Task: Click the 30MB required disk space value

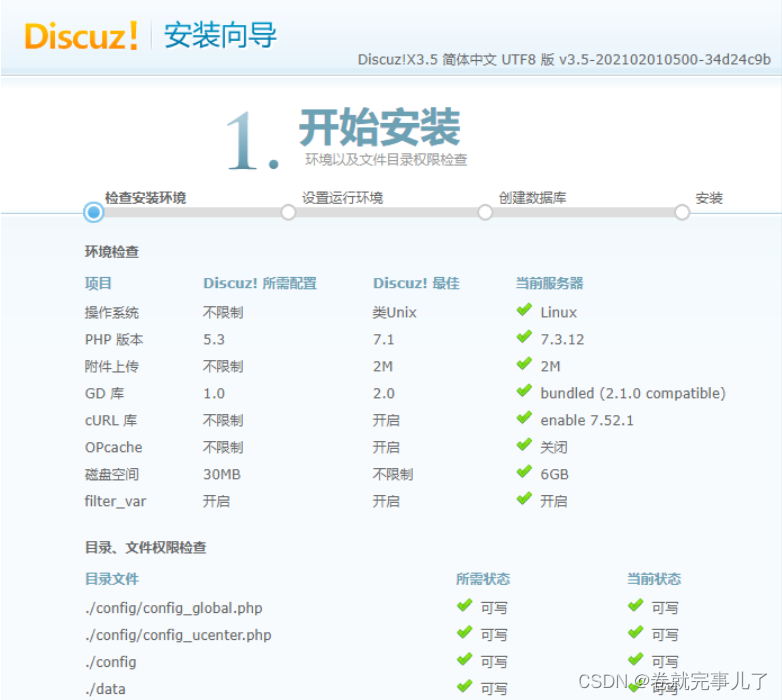Action: pos(221,474)
